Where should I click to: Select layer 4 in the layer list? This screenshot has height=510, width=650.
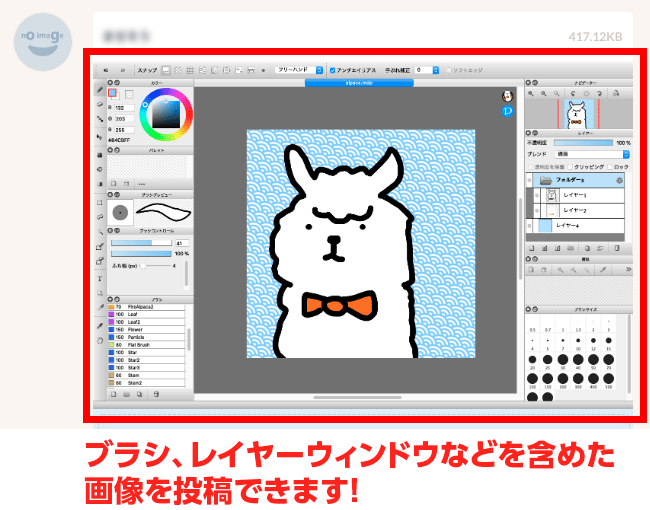click(575, 226)
